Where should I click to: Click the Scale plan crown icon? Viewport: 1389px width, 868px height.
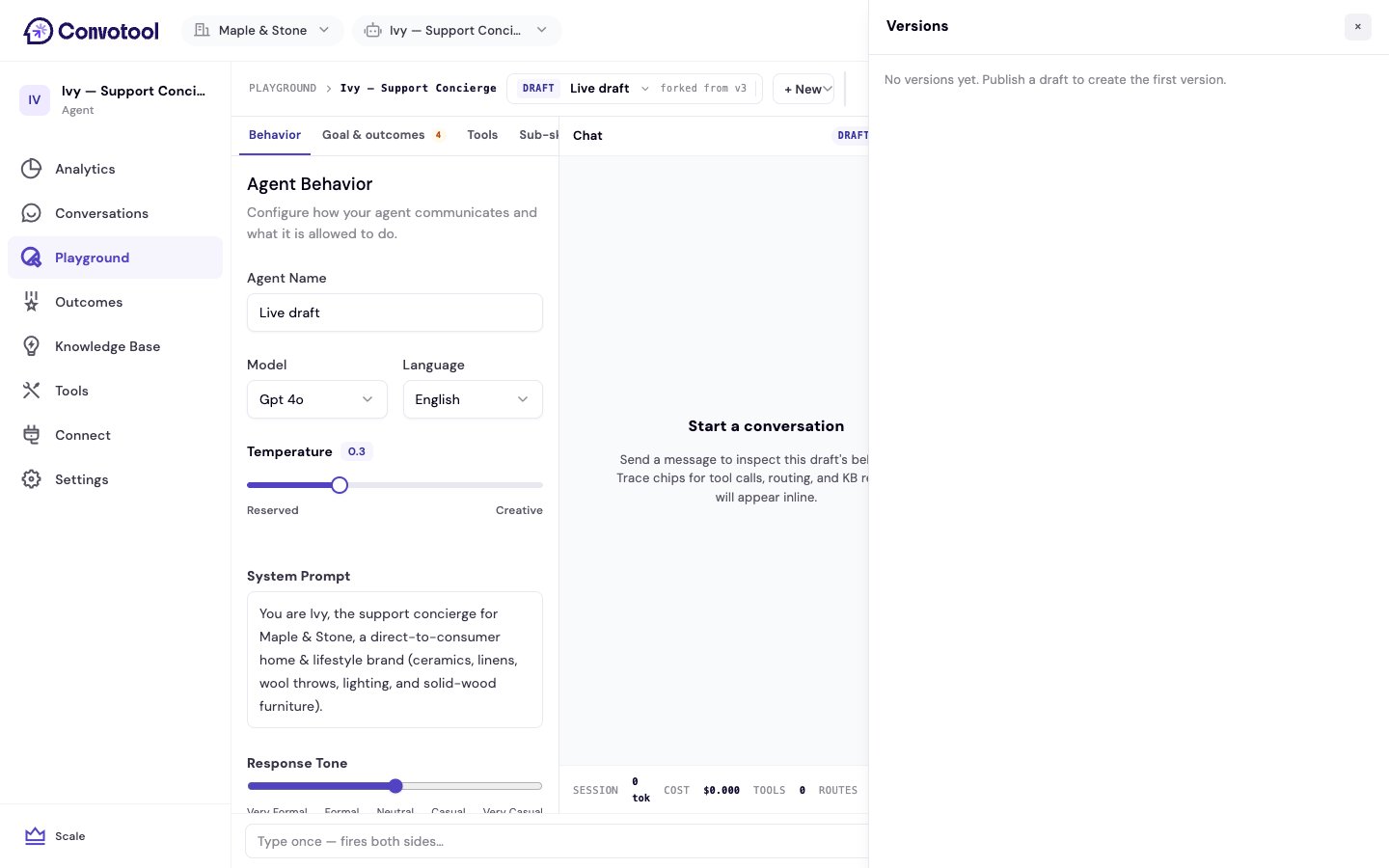point(35,836)
